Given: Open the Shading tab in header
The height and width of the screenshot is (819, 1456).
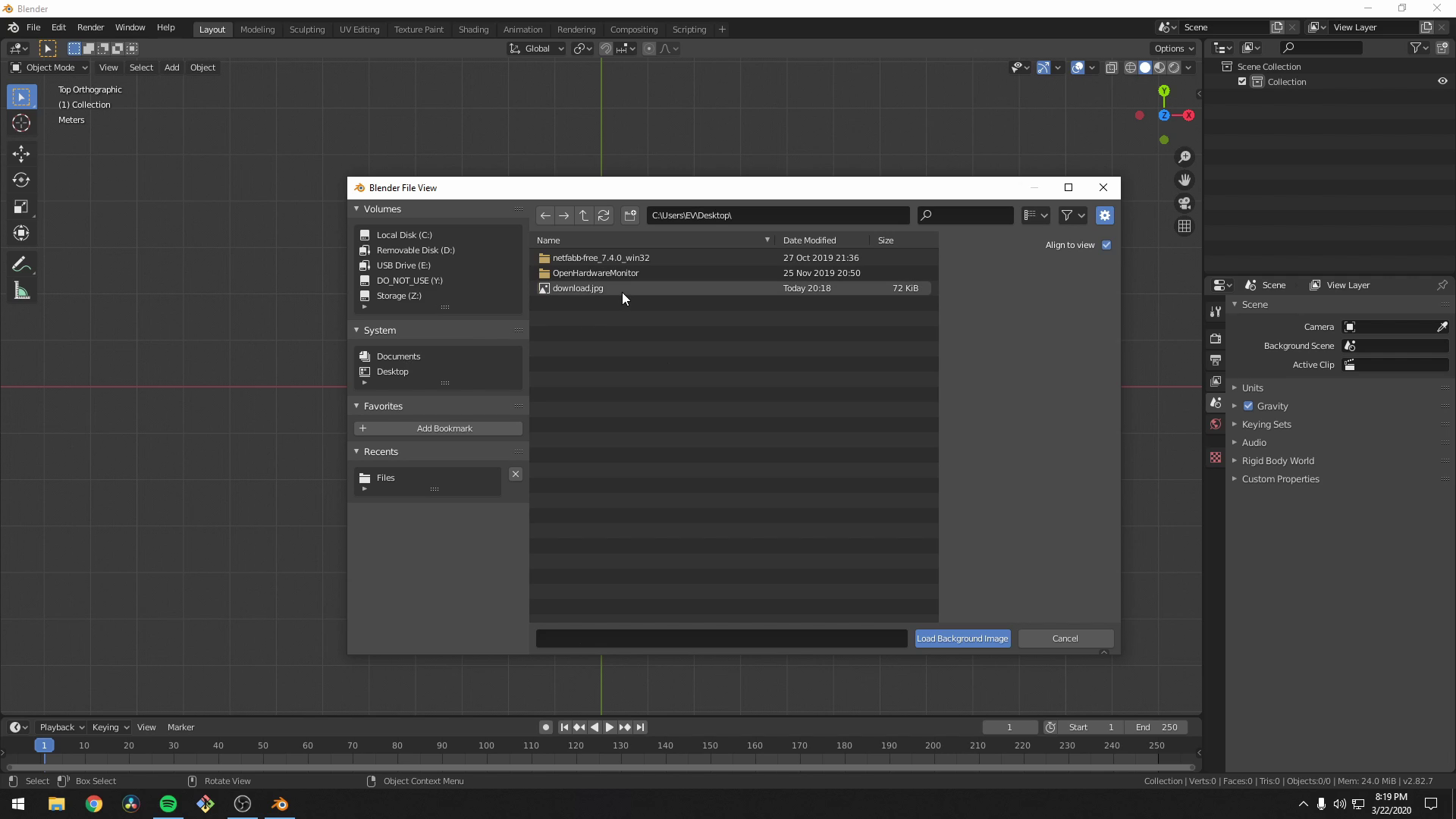Looking at the screenshot, I should pos(473,28).
